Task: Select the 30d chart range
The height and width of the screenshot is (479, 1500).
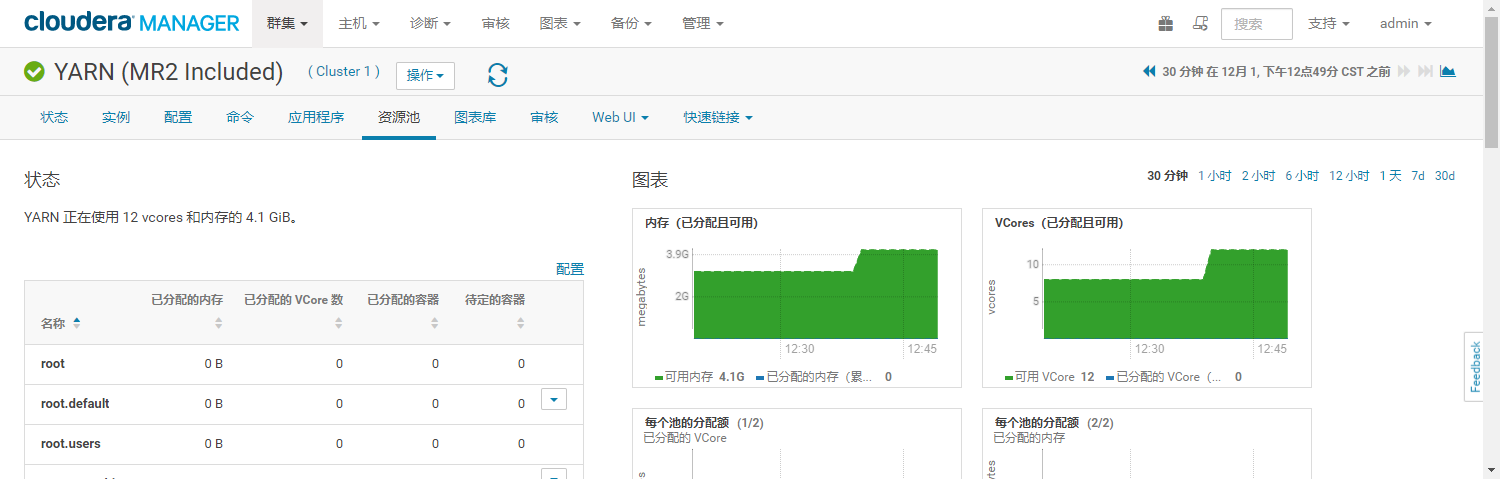Action: [1445, 176]
